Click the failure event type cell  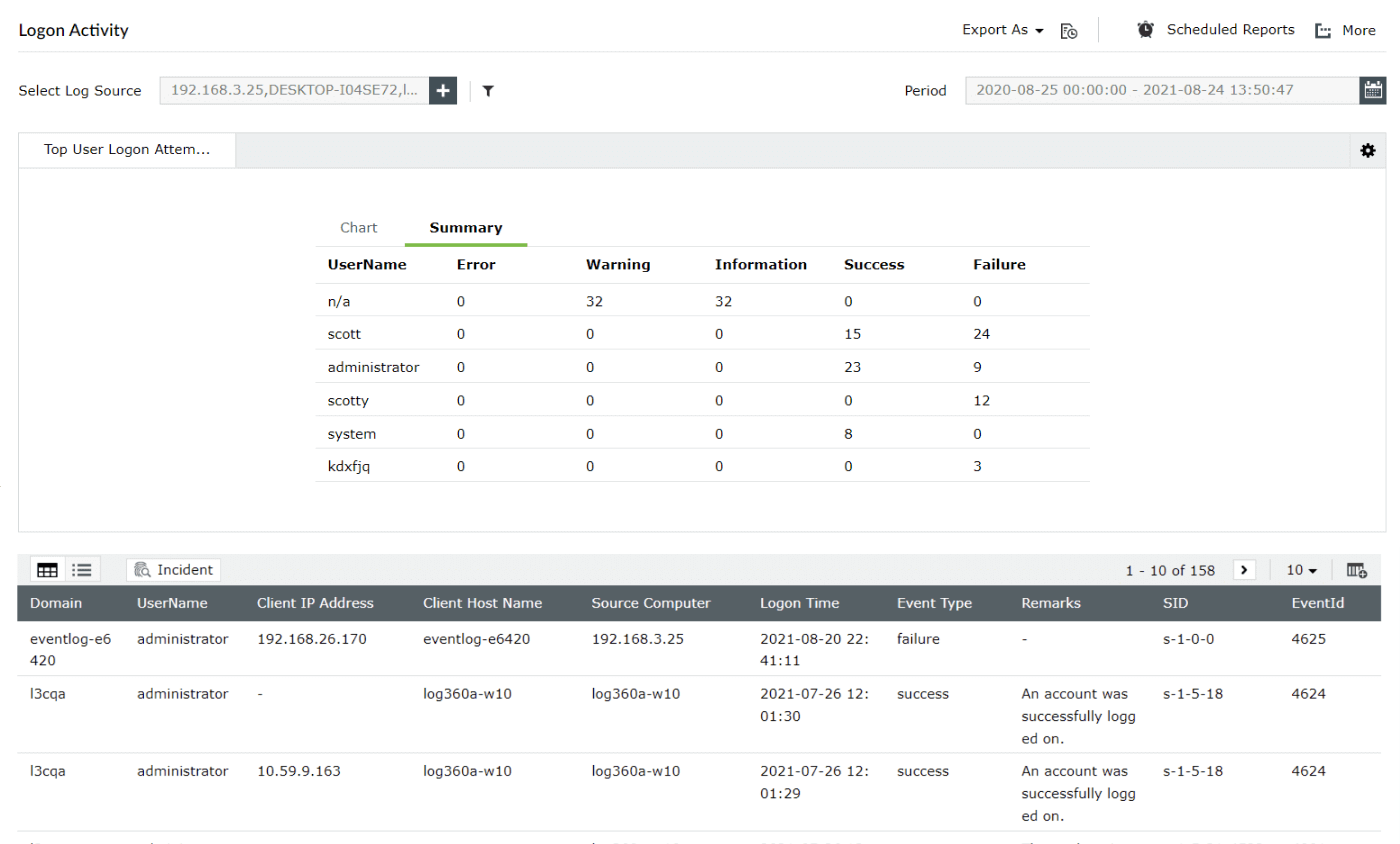[x=918, y=638]
